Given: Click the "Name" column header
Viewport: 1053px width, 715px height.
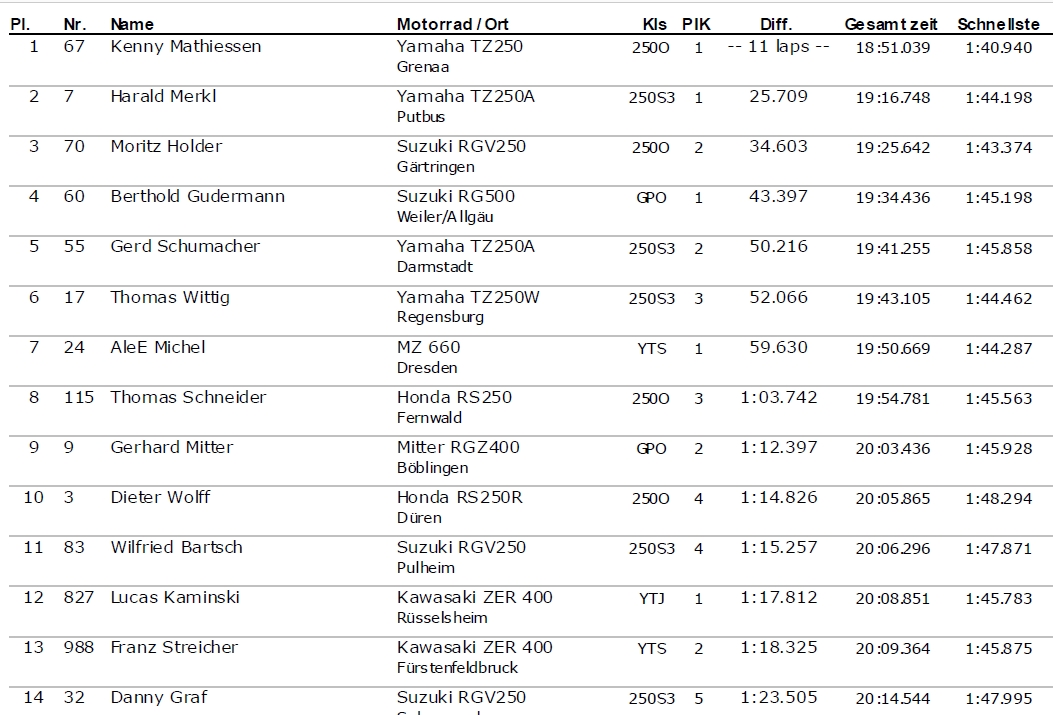Looking at the screenshot, I should click(132, 24).
